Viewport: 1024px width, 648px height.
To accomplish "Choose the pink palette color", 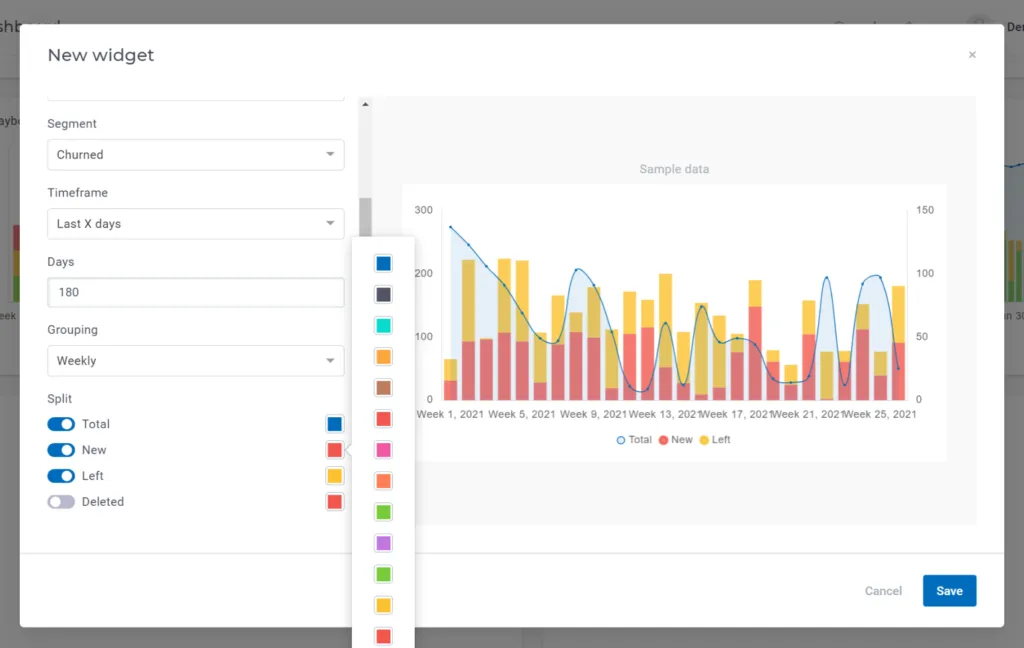I will coord(383,450).
